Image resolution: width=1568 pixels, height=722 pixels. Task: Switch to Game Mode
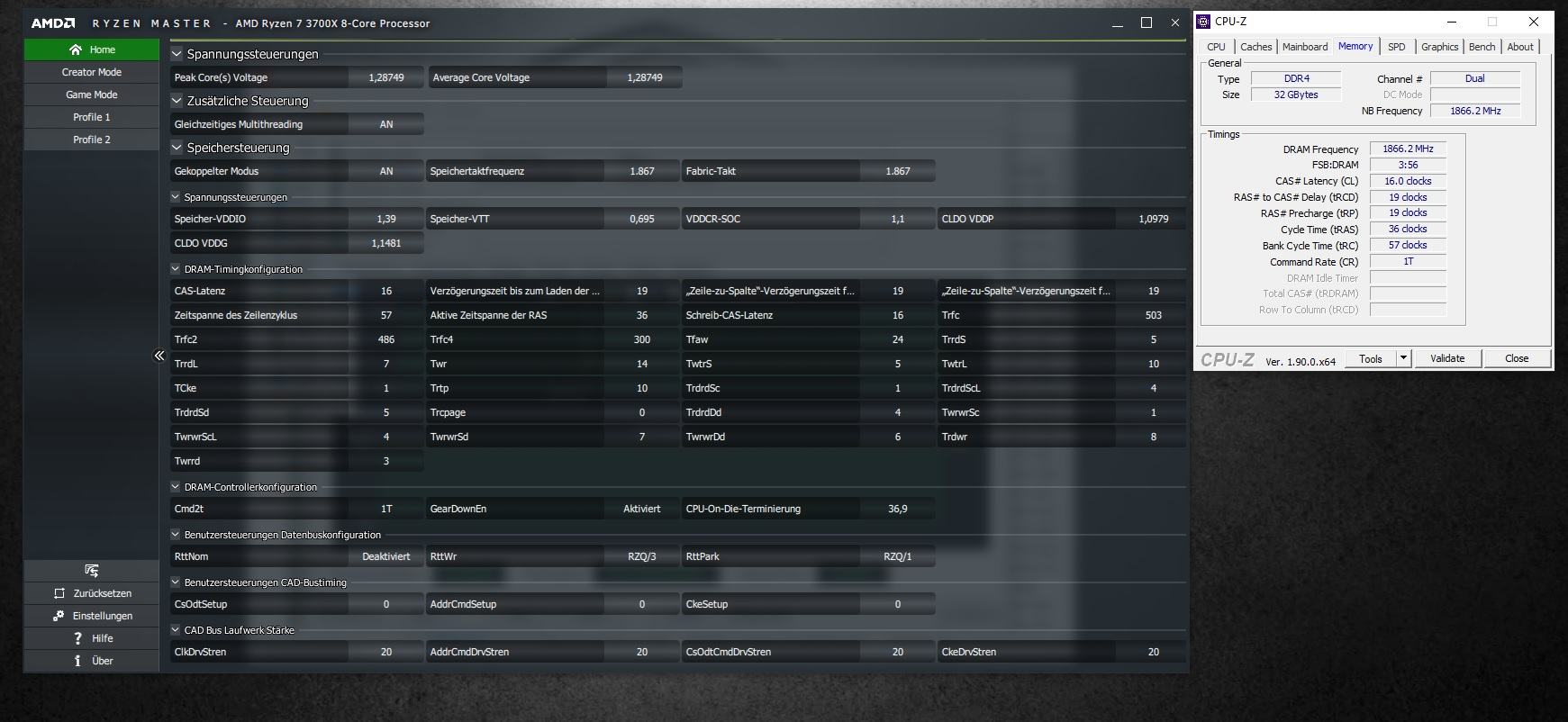click(92, 95)
